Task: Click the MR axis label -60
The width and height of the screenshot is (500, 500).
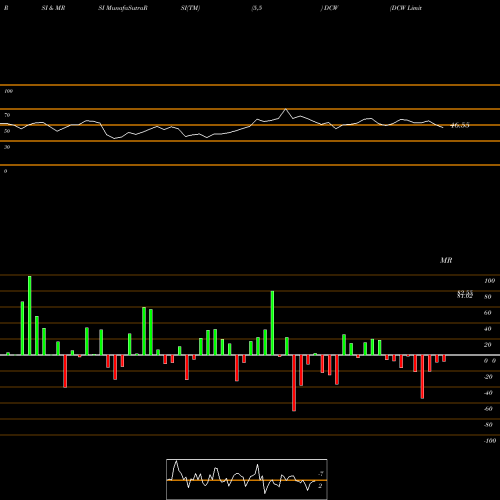Action: pyautogui.click(x=488, y=409)
